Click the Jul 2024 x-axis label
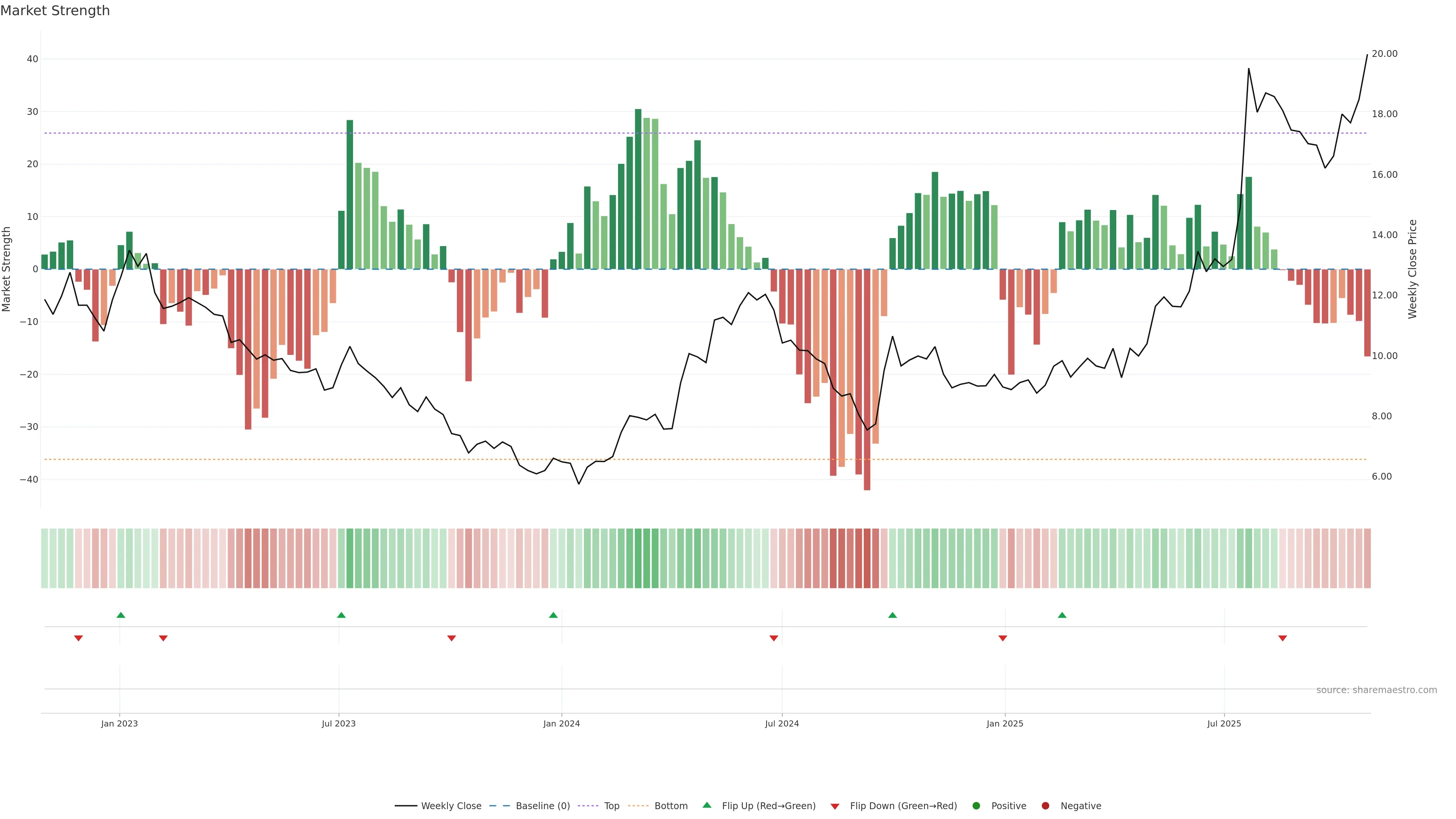 (782, 723)
